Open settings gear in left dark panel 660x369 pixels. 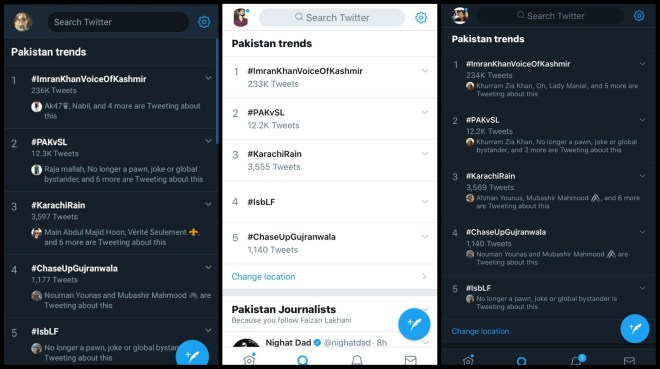(204, 22)
